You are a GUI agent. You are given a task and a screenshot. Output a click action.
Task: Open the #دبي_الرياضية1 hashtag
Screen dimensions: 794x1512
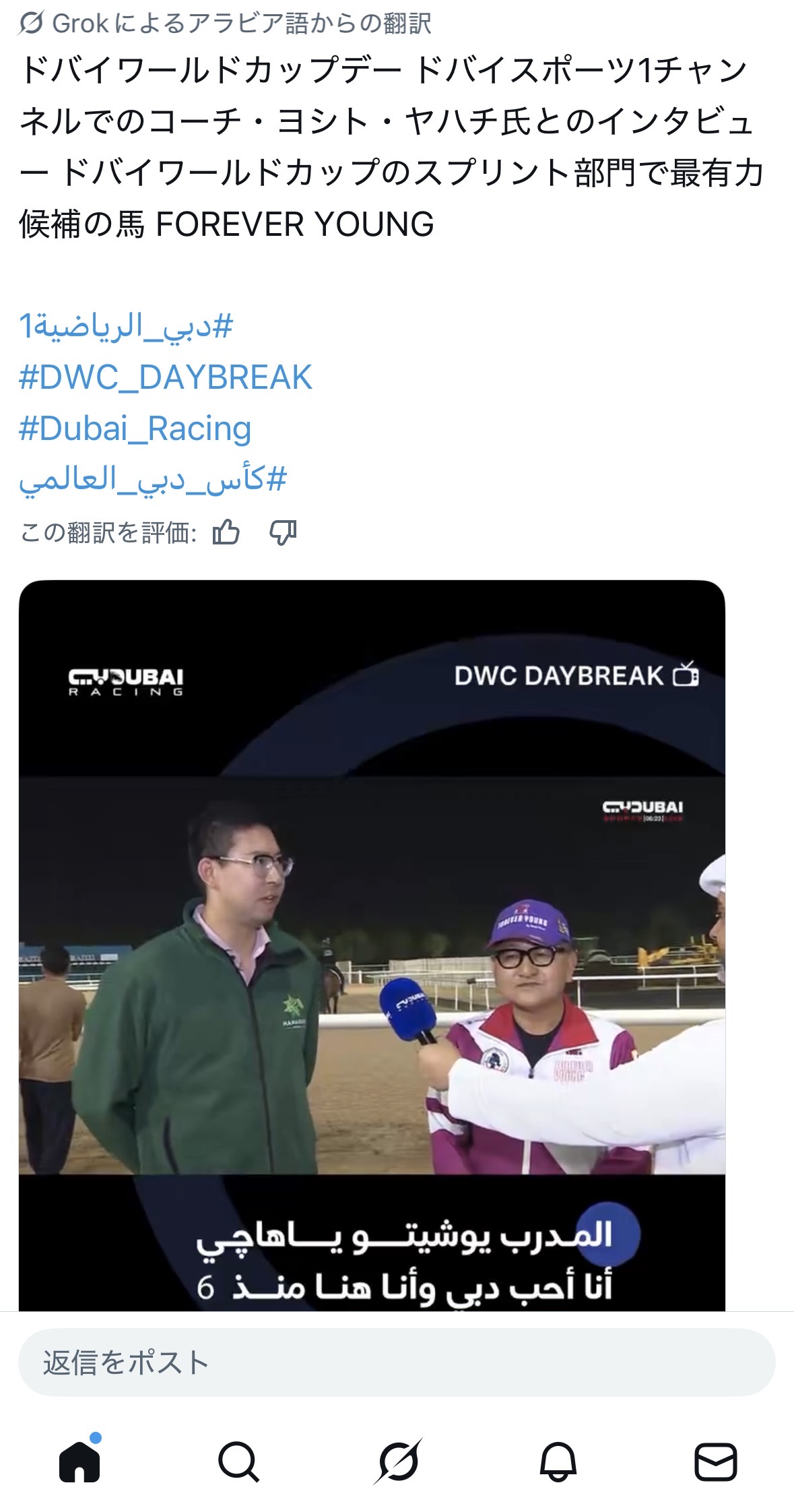pyautogui.click(x=126, y=327)
